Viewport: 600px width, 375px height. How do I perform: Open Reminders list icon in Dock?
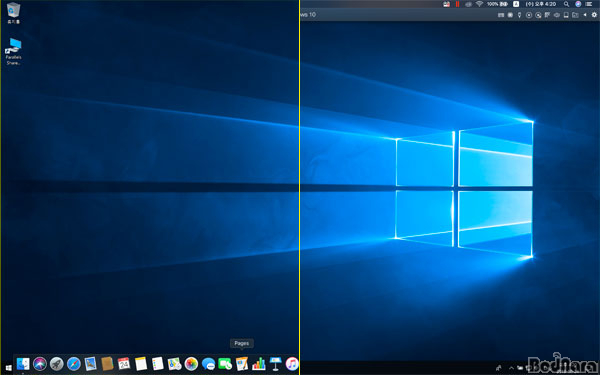(x=158, y=364)
